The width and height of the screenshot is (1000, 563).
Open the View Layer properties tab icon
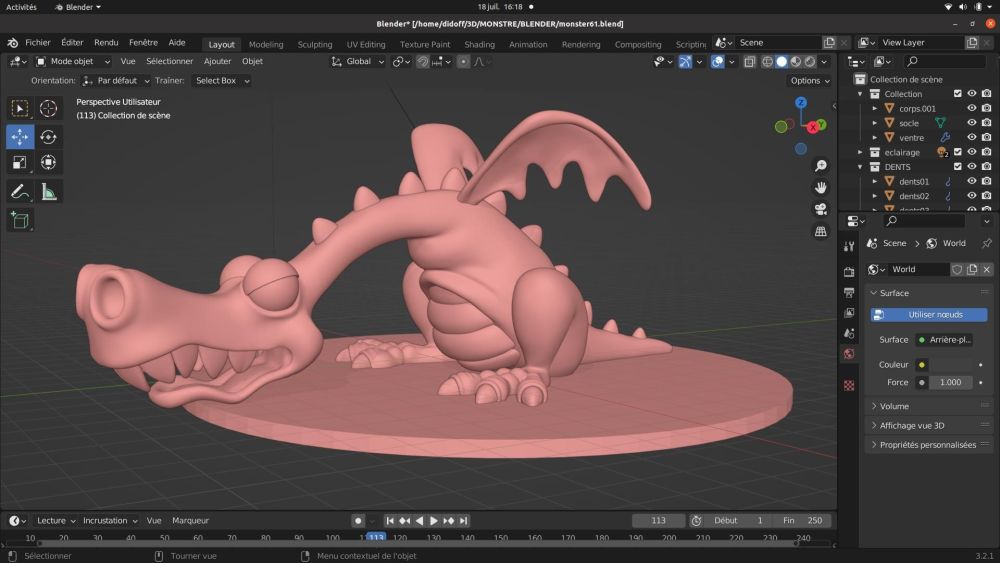[x=849, y=313]
